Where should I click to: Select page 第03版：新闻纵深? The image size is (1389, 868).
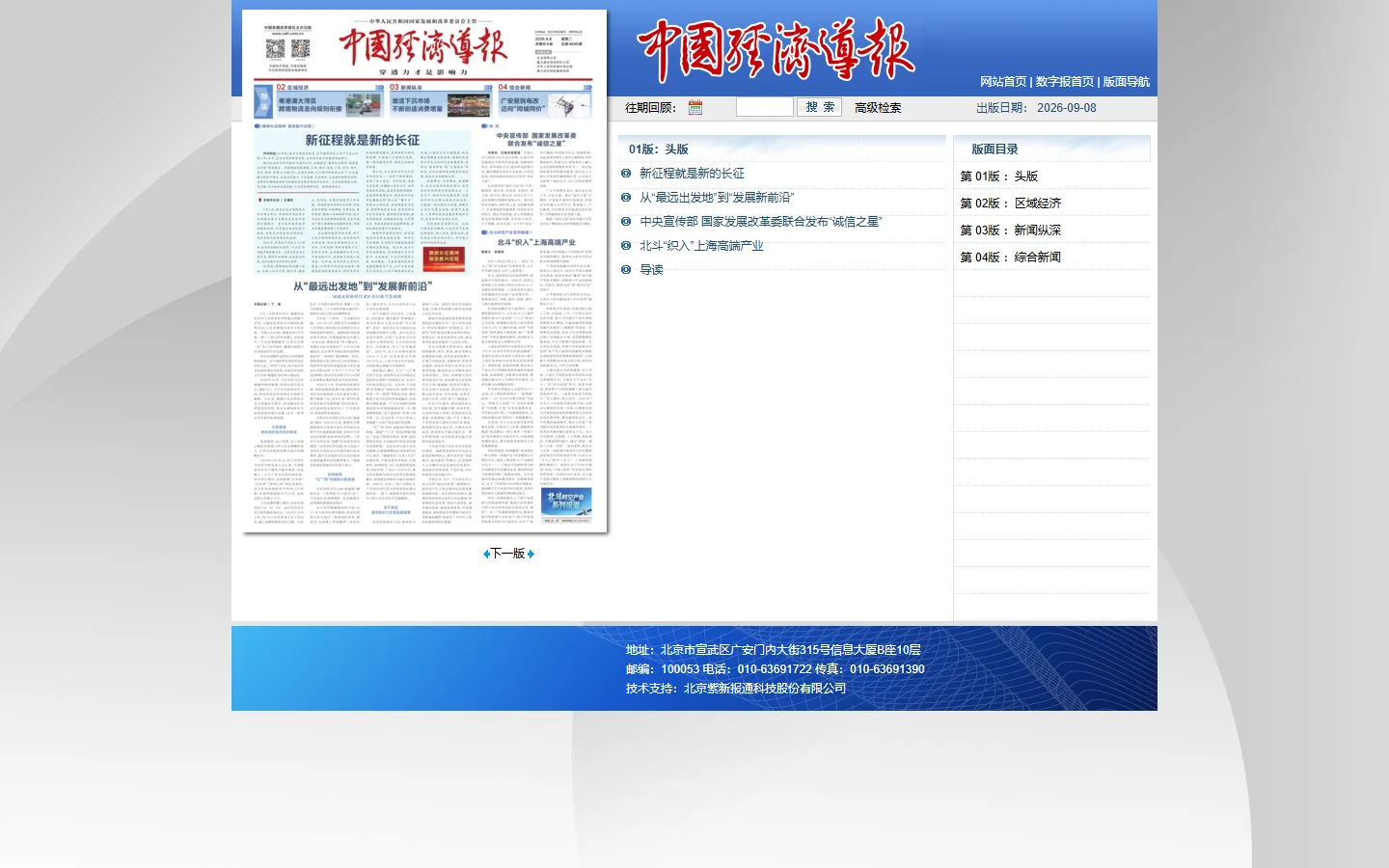coord(1011,231)
